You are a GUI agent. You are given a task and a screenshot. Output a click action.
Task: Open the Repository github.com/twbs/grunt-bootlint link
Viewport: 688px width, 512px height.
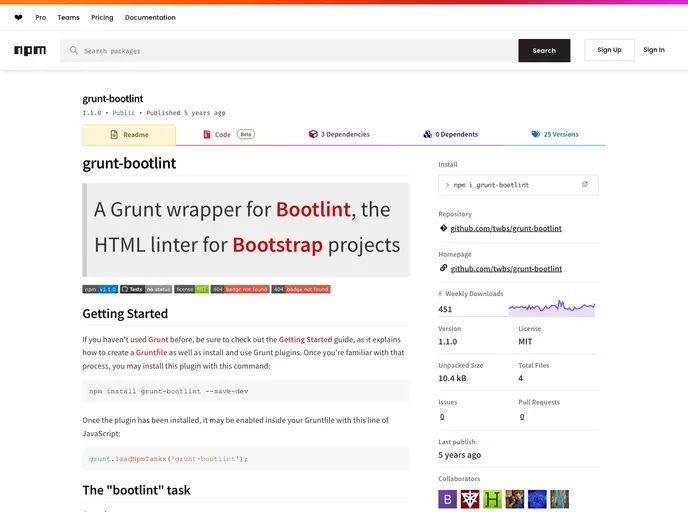click(506, 228)
